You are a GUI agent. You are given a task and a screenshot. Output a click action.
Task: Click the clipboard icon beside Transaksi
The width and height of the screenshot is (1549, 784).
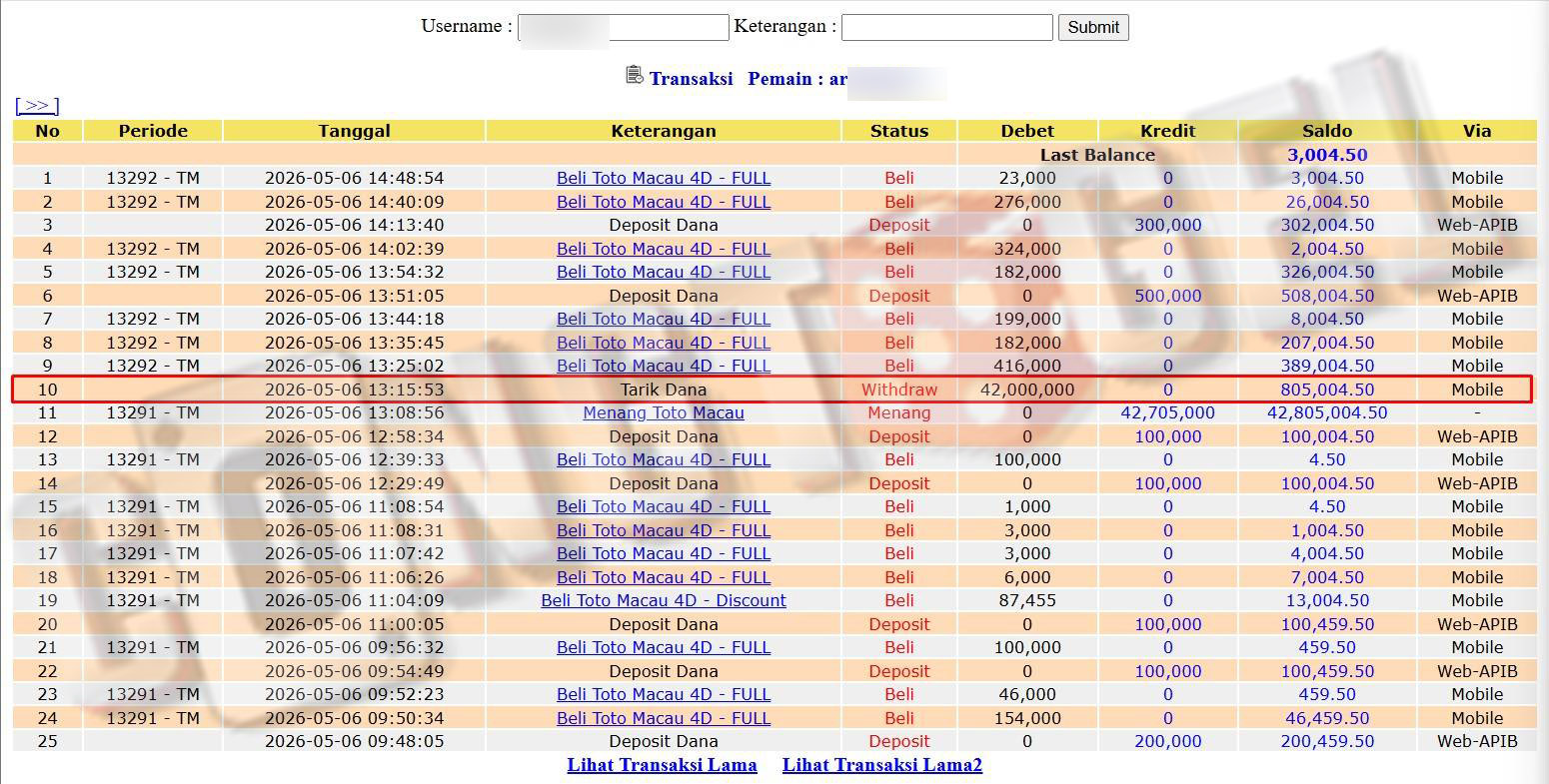point(634,75)
